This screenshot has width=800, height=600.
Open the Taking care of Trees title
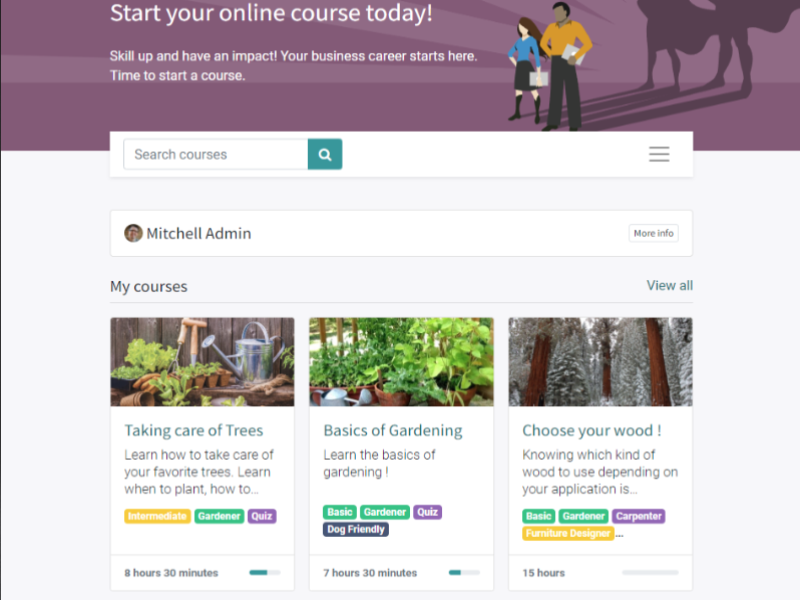pos(194,431)
